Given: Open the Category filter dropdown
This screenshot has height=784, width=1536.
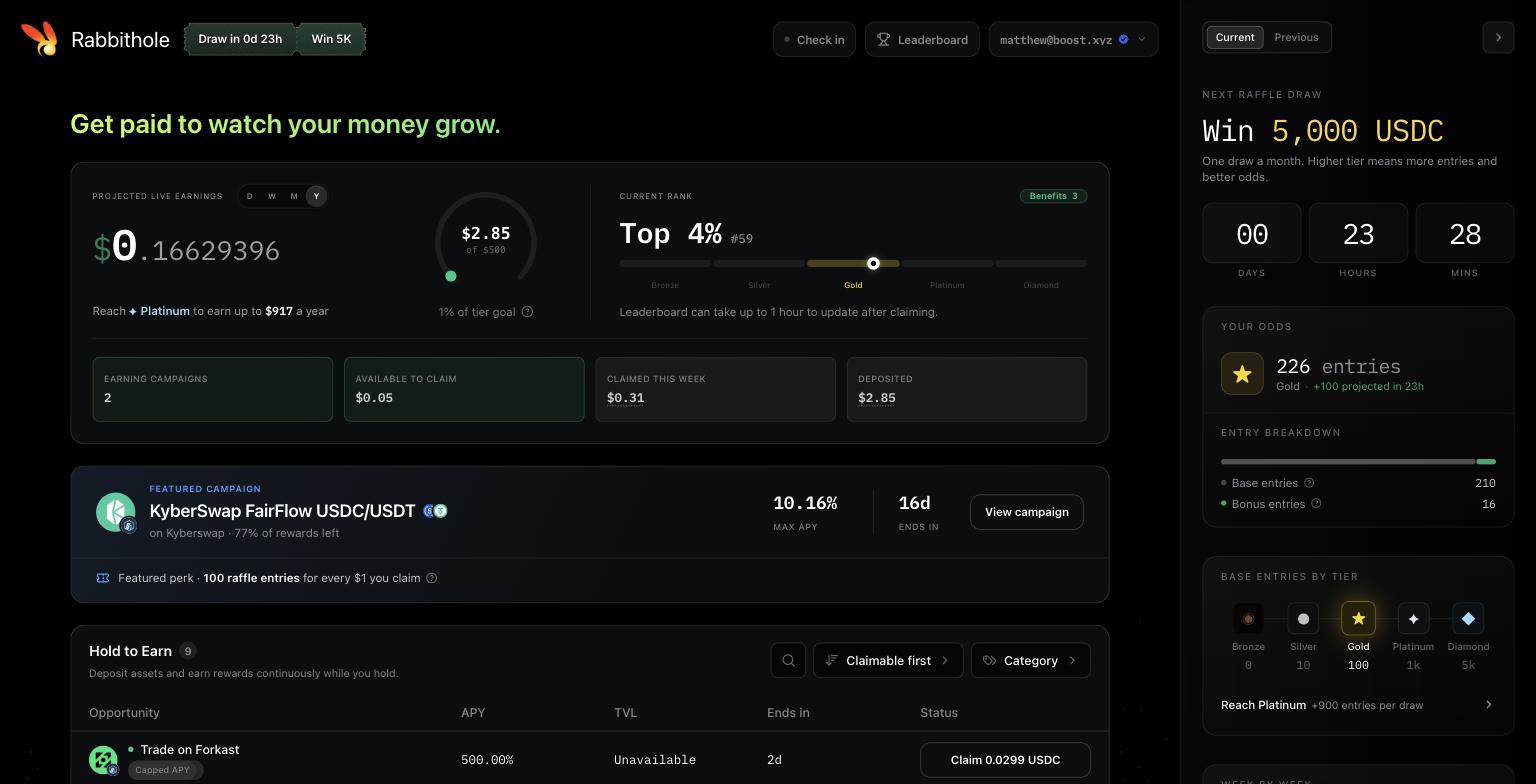Looking at the screenshot, I should click(x=1030, y=660).
